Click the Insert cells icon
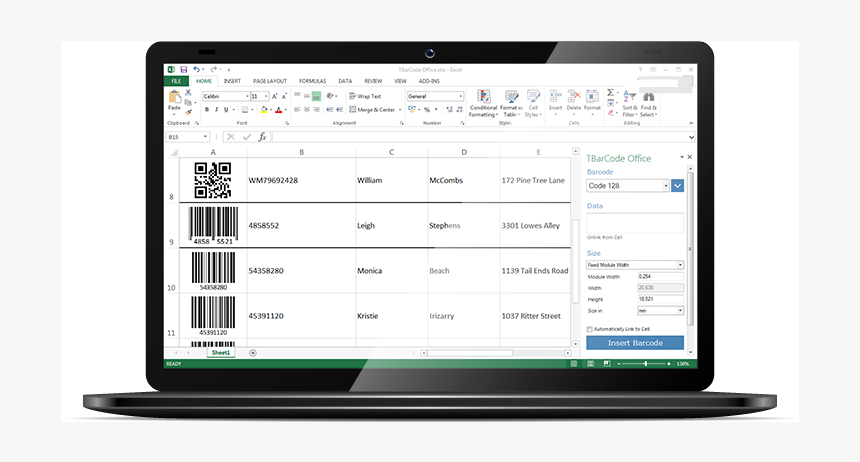 coord(555,97)
